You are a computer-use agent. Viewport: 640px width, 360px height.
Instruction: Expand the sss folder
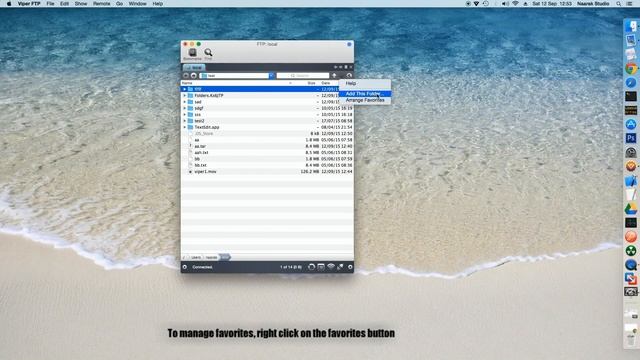point(184,115)
